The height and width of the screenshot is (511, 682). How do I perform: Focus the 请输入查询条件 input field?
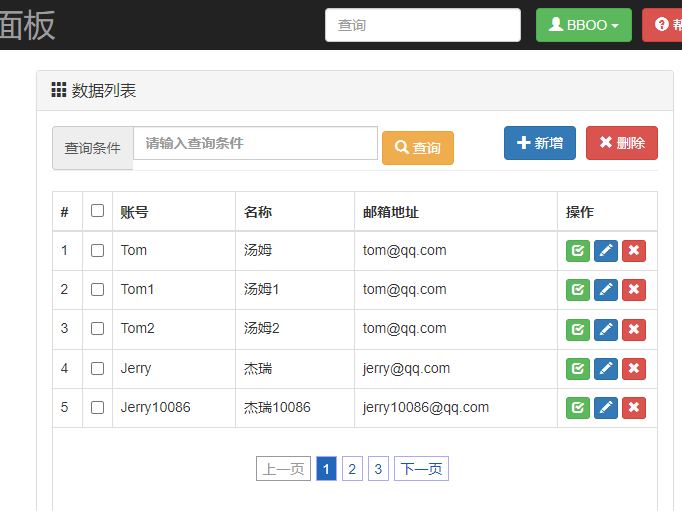(x=255, y=143)
